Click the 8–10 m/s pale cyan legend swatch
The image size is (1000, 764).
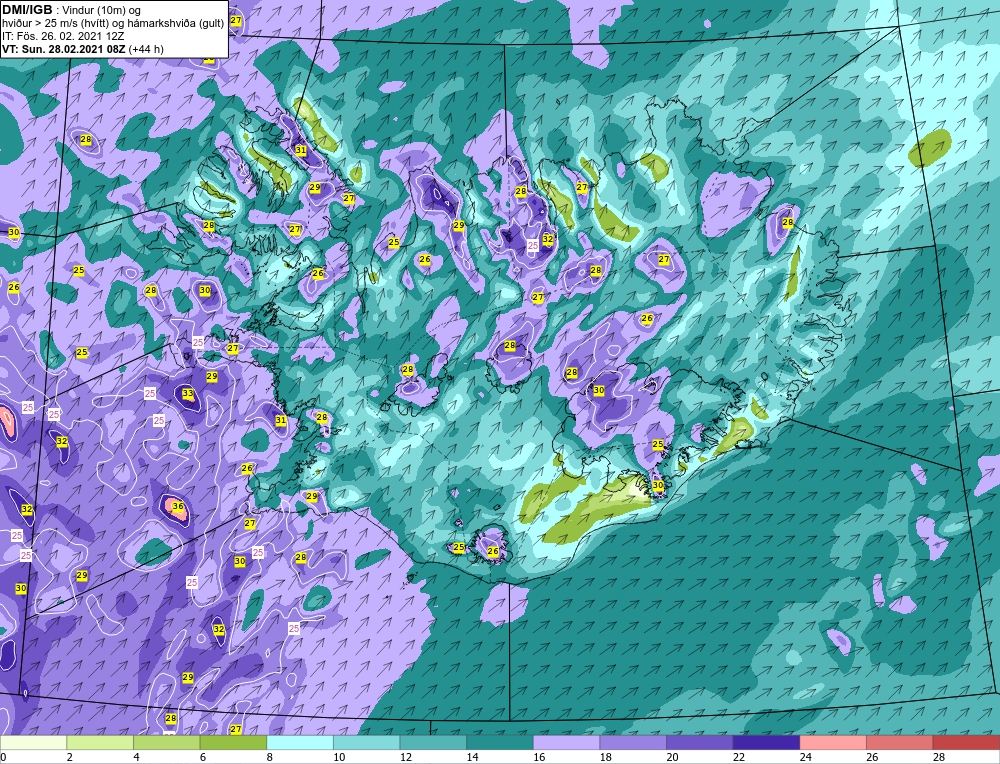pyautogui.click(x=300, y=743)
